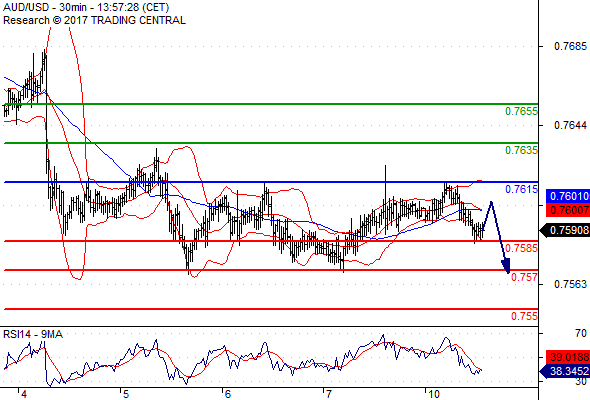Screen dimensions: 590x400
Task: Click the blue 38.3452 RSI value tag
Action: click(565, 372)
